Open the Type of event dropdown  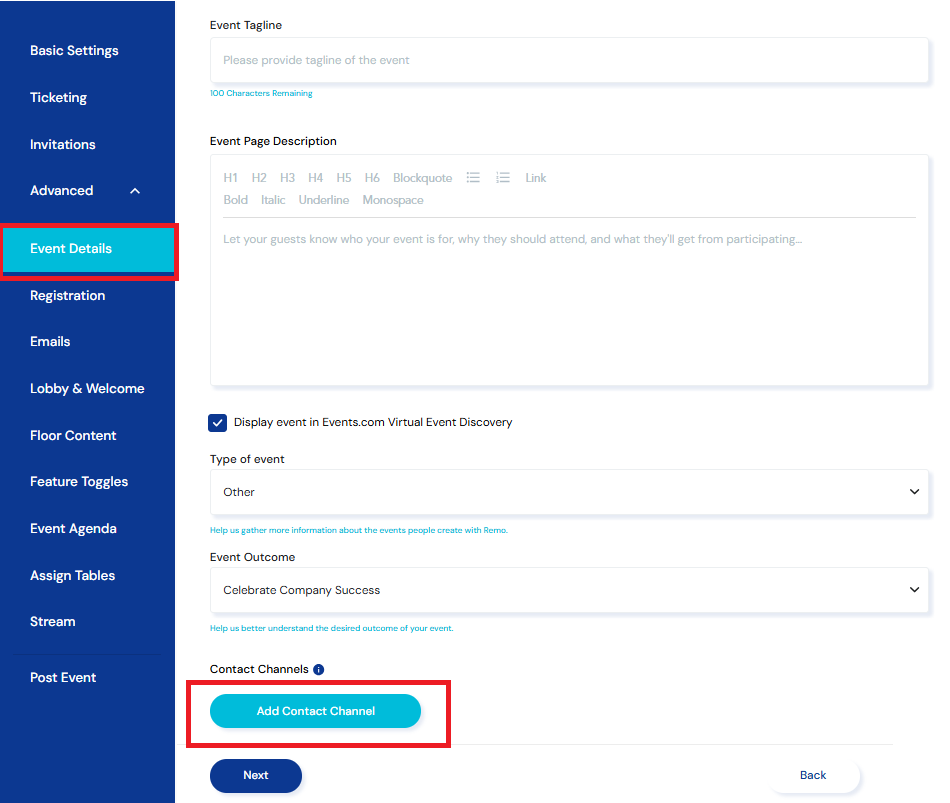point(569,492)
